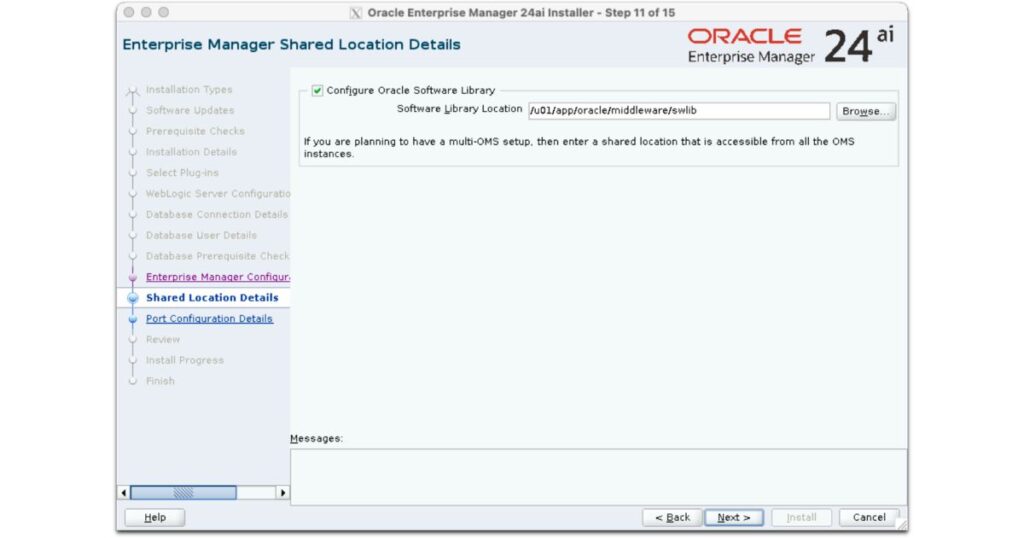Click the Review step label
Viewport: 1024px width, 538px height.
coord(163,340)
